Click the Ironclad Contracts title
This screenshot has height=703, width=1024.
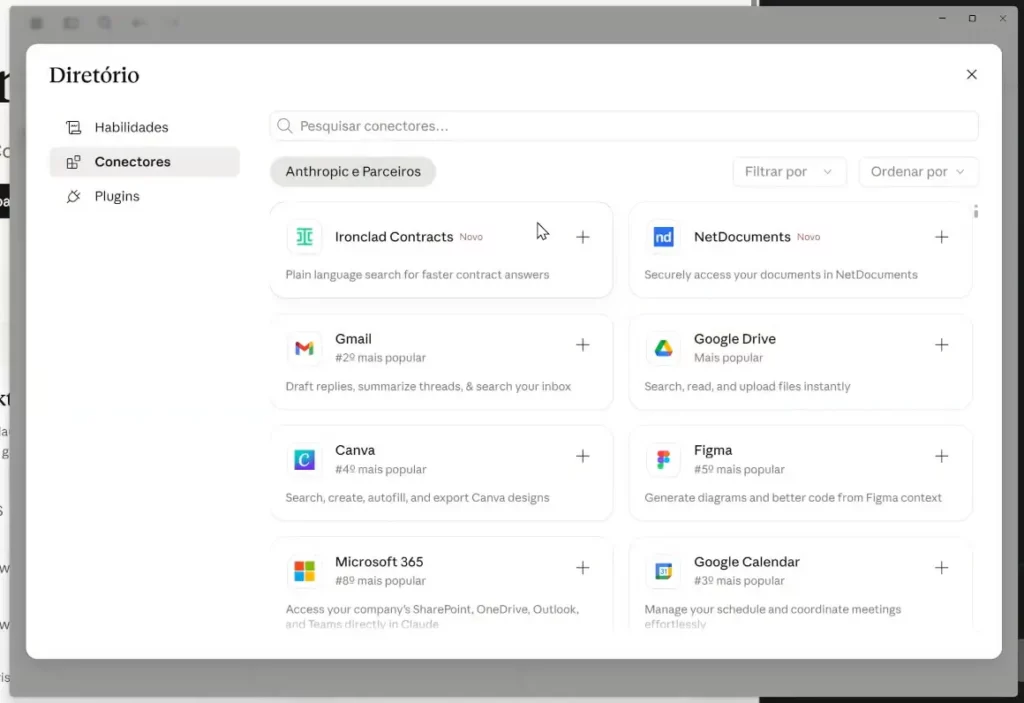(x=394, y=237)
